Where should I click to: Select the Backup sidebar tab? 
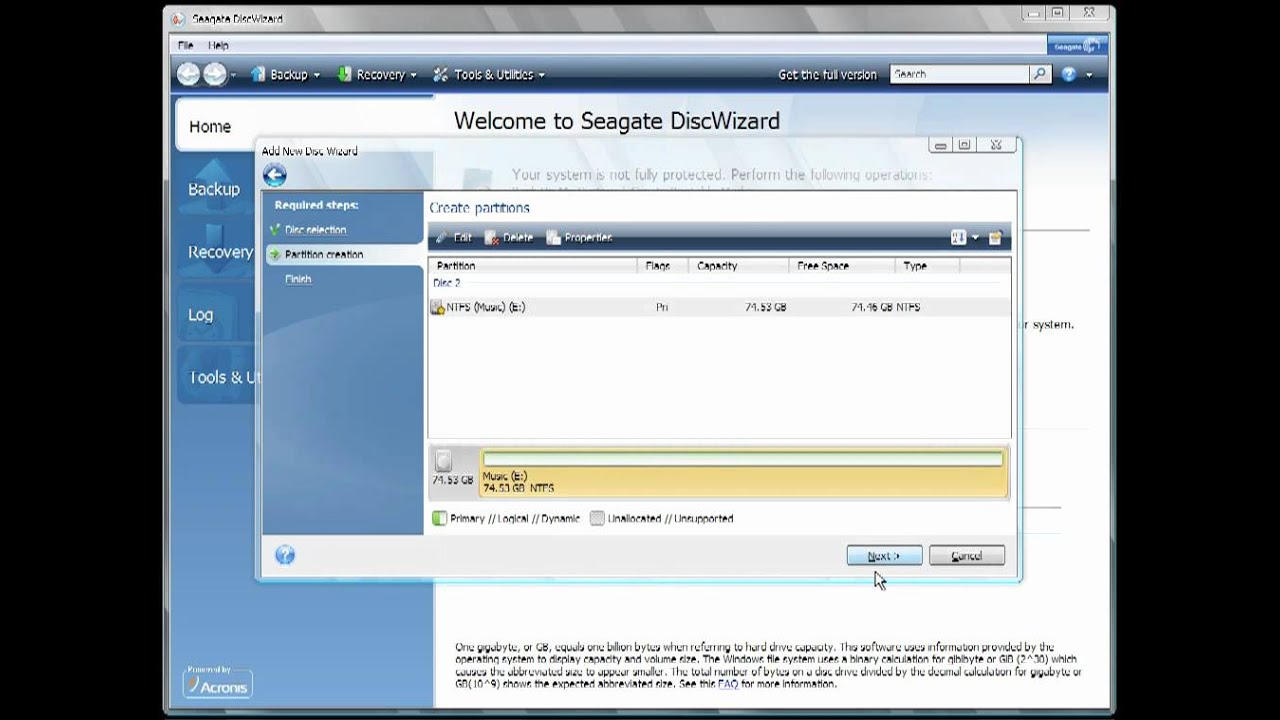[x=215, y=189]
